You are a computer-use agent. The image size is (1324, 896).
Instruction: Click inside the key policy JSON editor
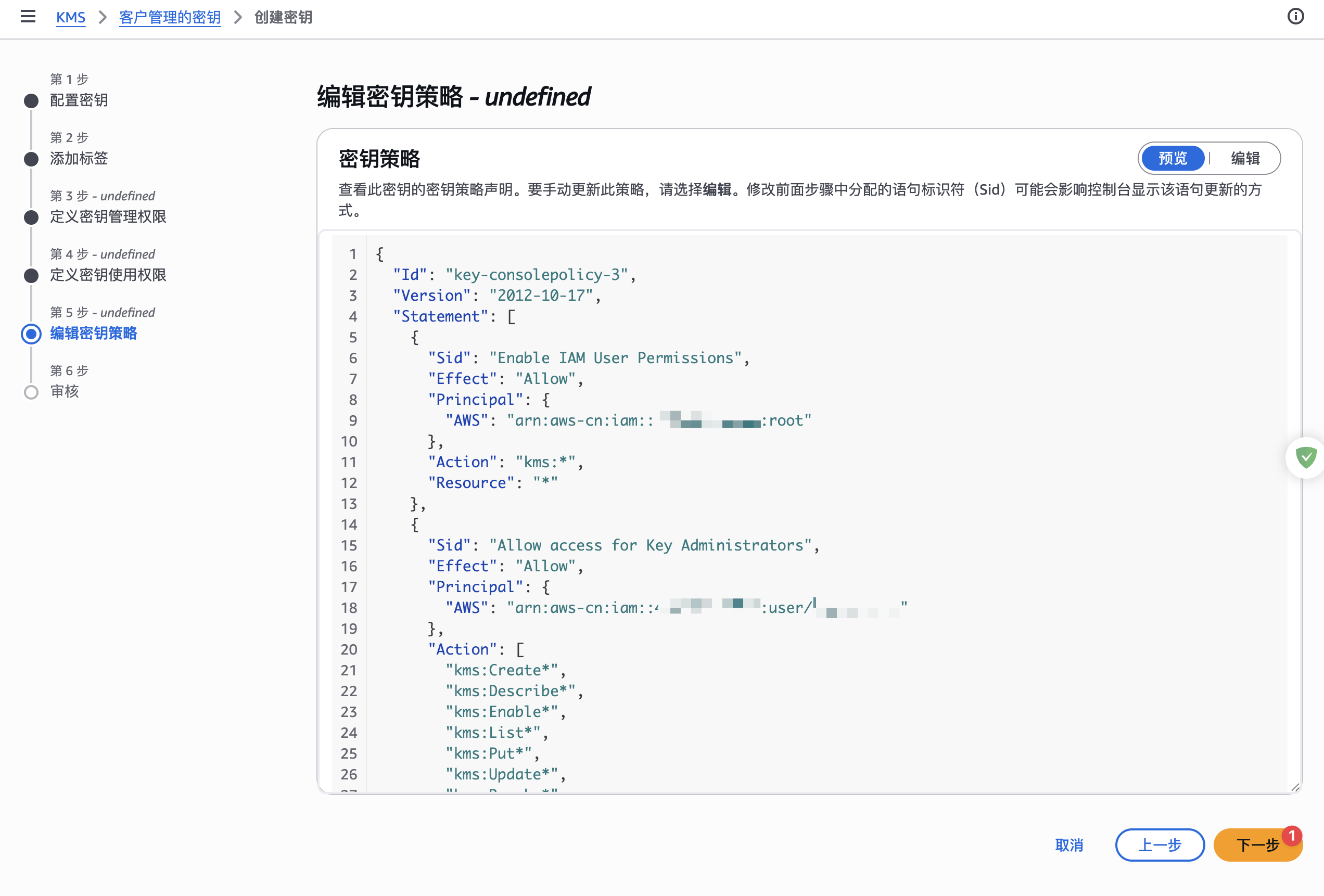[x=798, y=513]
